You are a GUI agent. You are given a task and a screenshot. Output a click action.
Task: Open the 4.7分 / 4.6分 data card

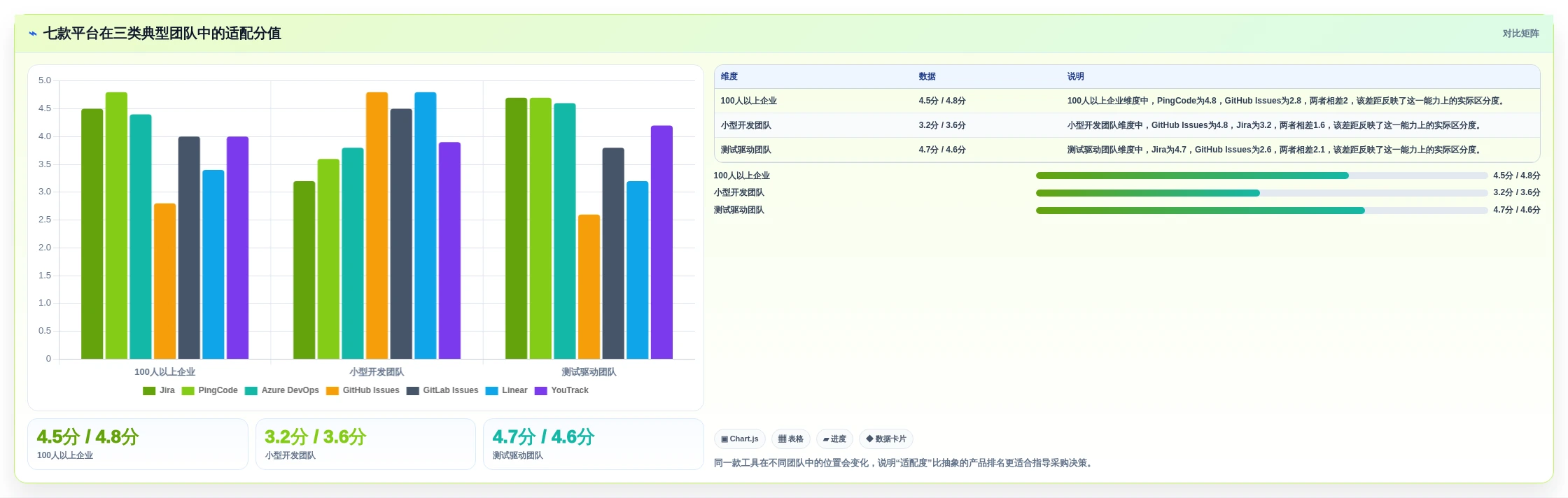(x=594, y=444)
